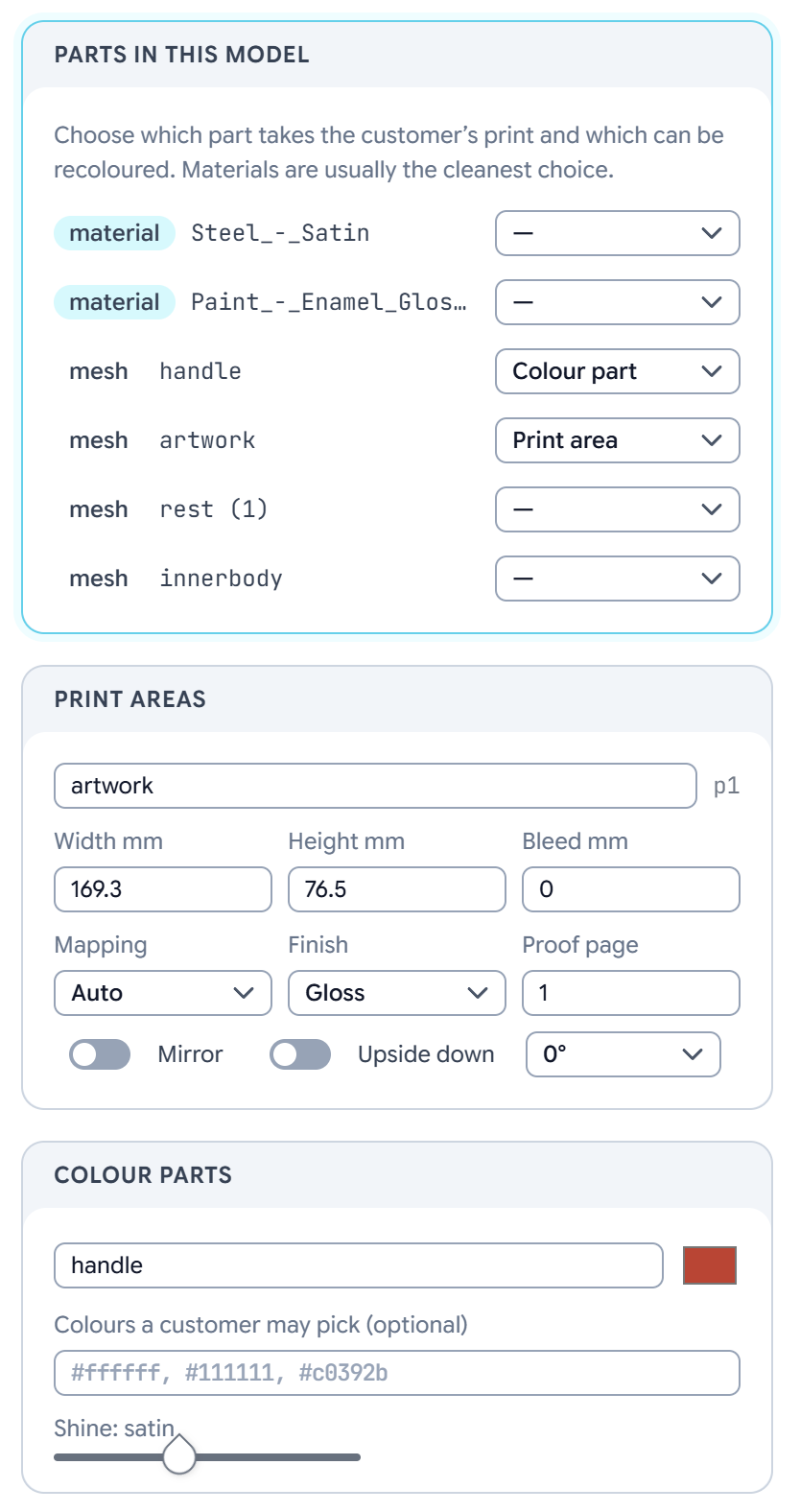Click the artwork print area name field
This screenshot has width=800, height=1512.
(375, 786)
